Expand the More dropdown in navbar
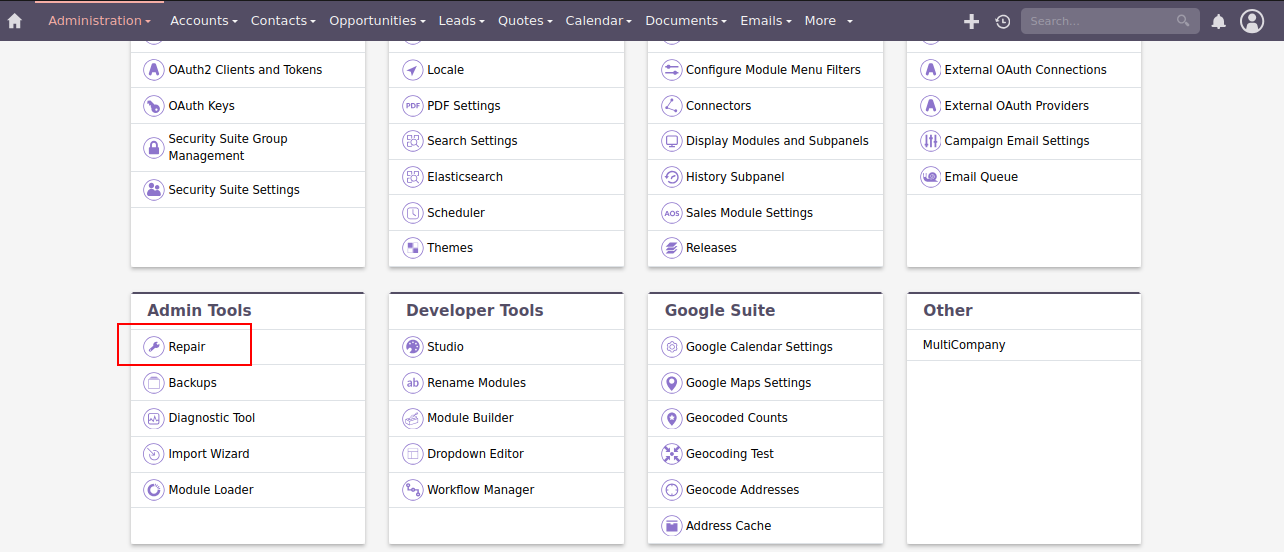Image resolution: width=1284 pixels, height=552 pixels. [x=828, y=21]
